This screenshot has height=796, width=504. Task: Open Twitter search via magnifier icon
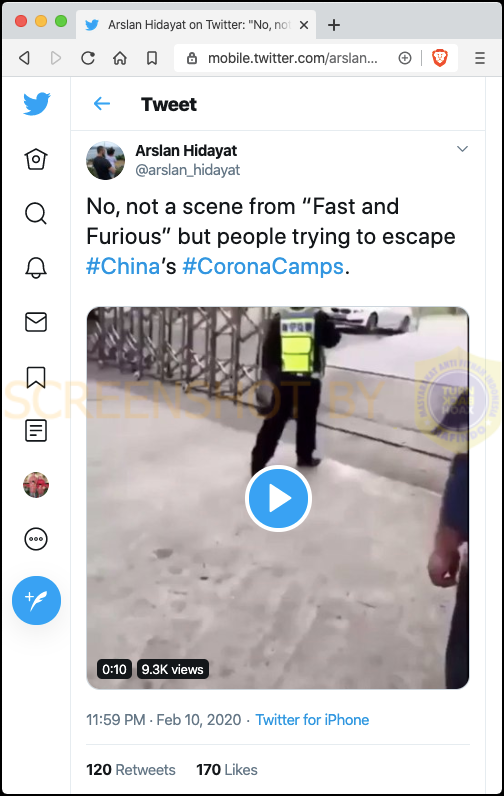click(x=36, y=214)
